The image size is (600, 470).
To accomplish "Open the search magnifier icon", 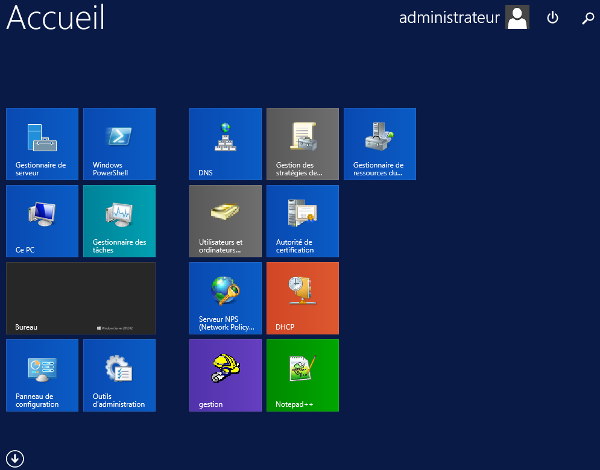I will [x=588, y=18].
